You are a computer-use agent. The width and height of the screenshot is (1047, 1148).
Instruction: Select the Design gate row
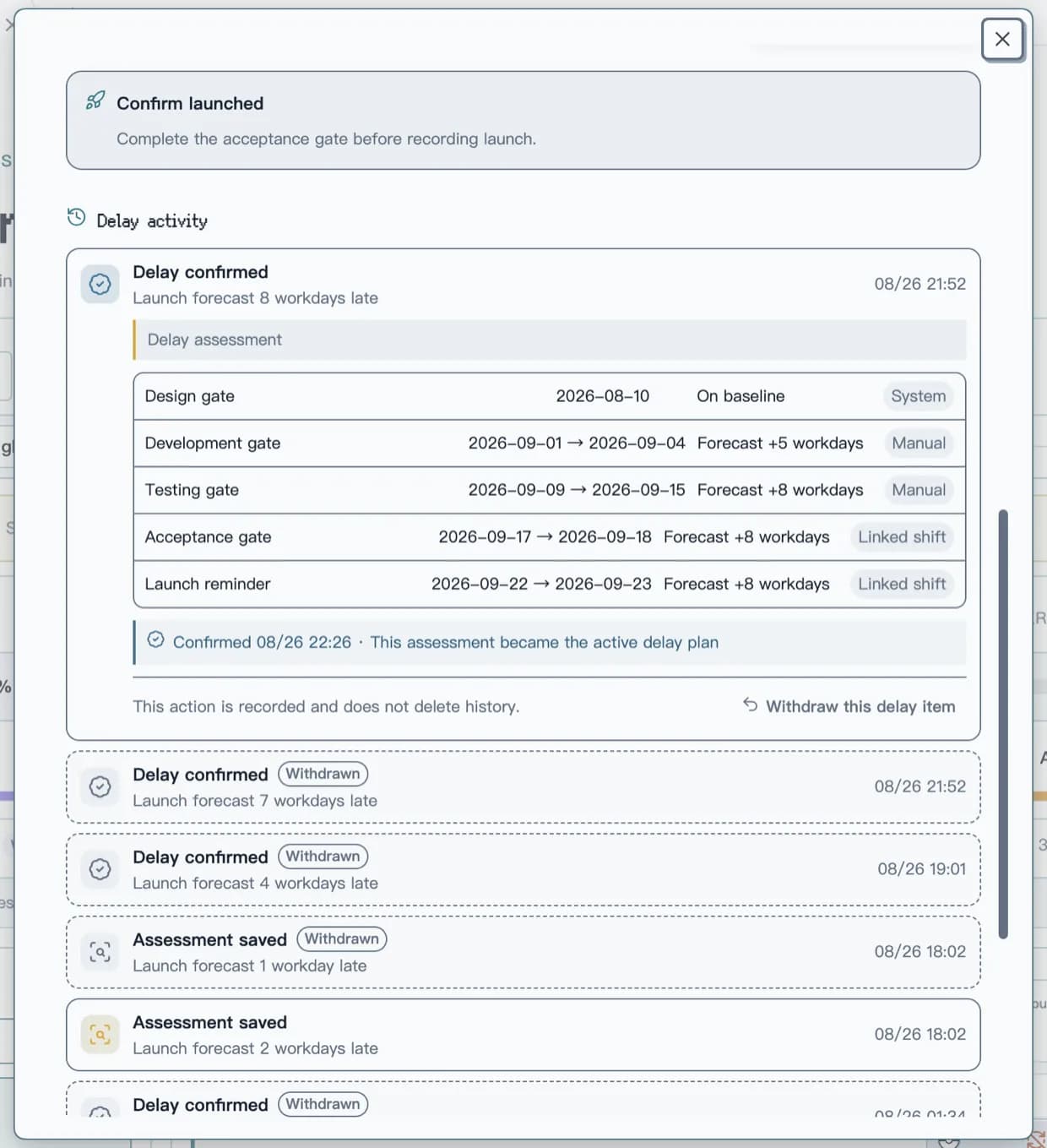pos(550,396)
